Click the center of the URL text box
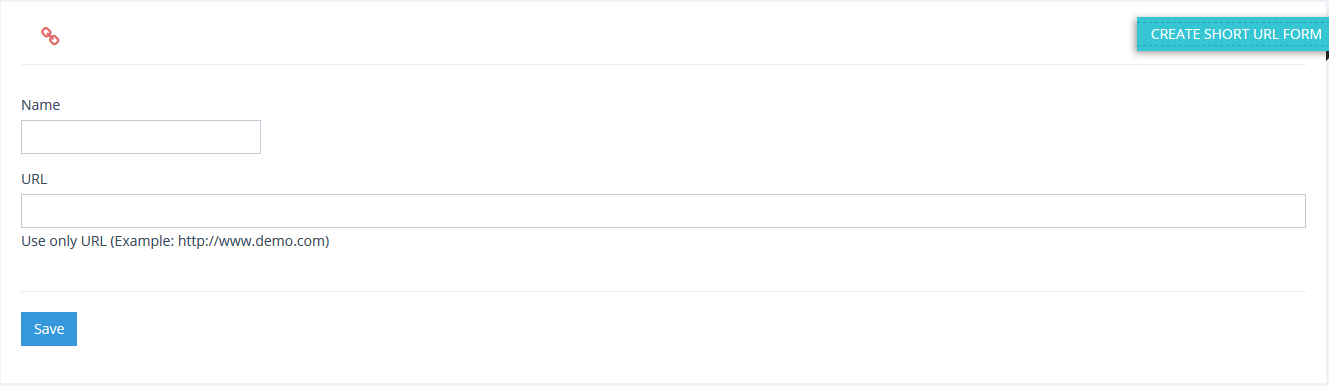The image size is (1329, 386). click(663, 211)
